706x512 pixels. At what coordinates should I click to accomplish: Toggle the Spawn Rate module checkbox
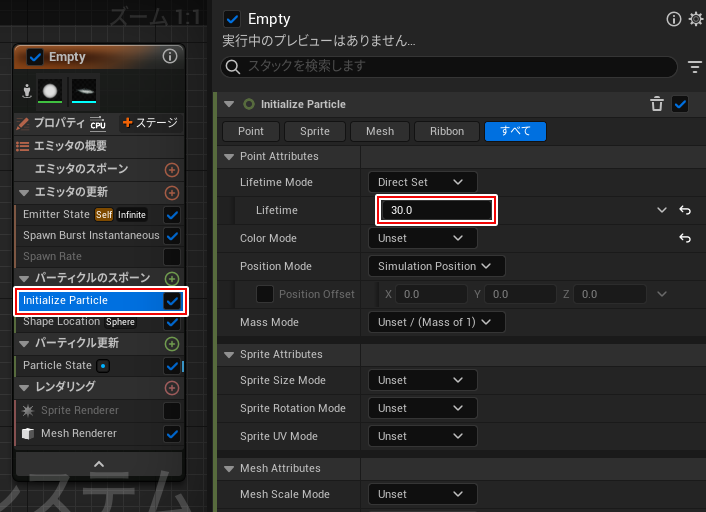(x=172, y=257)
